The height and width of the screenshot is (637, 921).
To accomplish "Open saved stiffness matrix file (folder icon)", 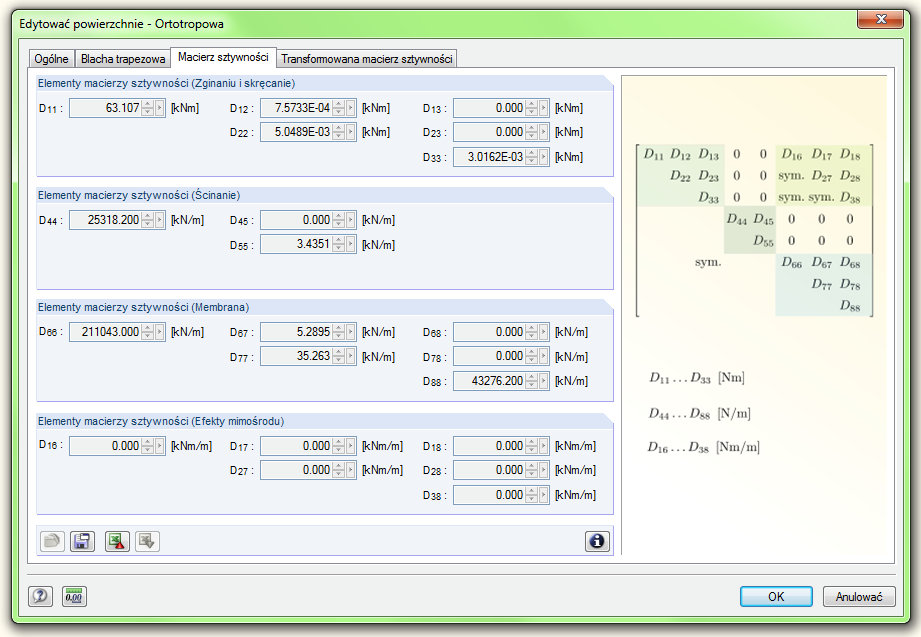I will (x=52, y=541).
